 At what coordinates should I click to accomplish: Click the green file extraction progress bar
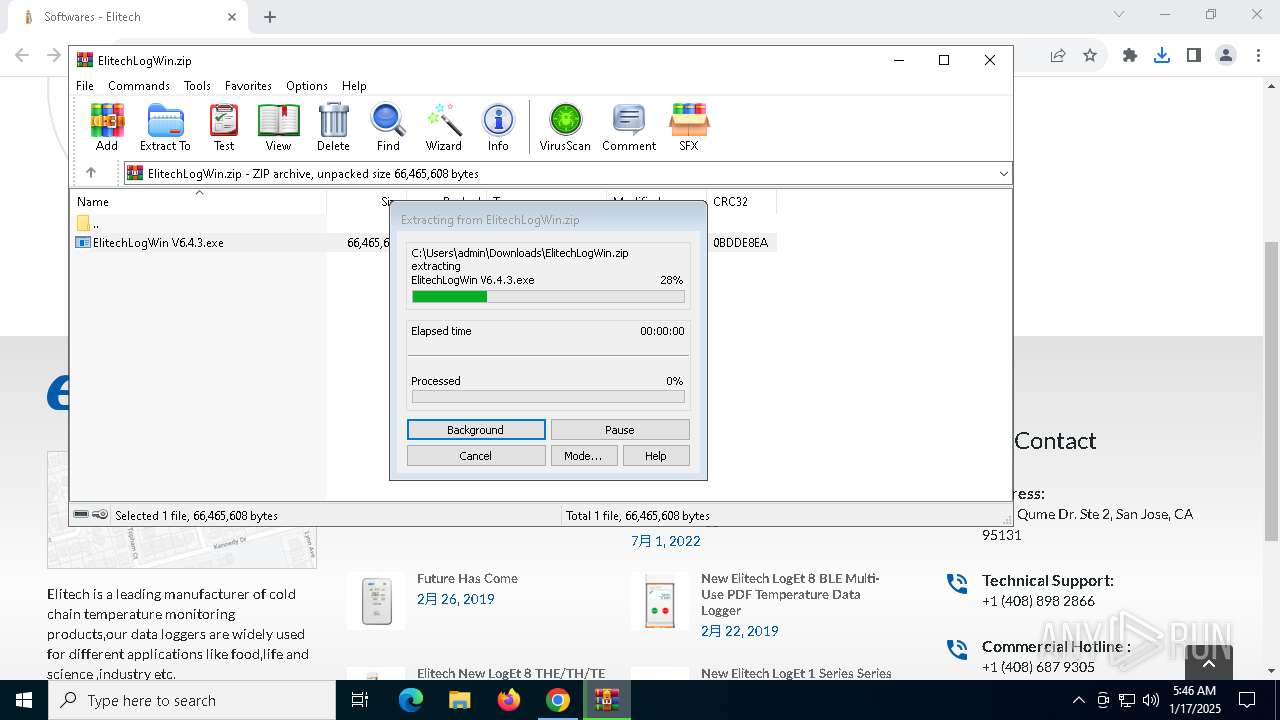(548, 297)
